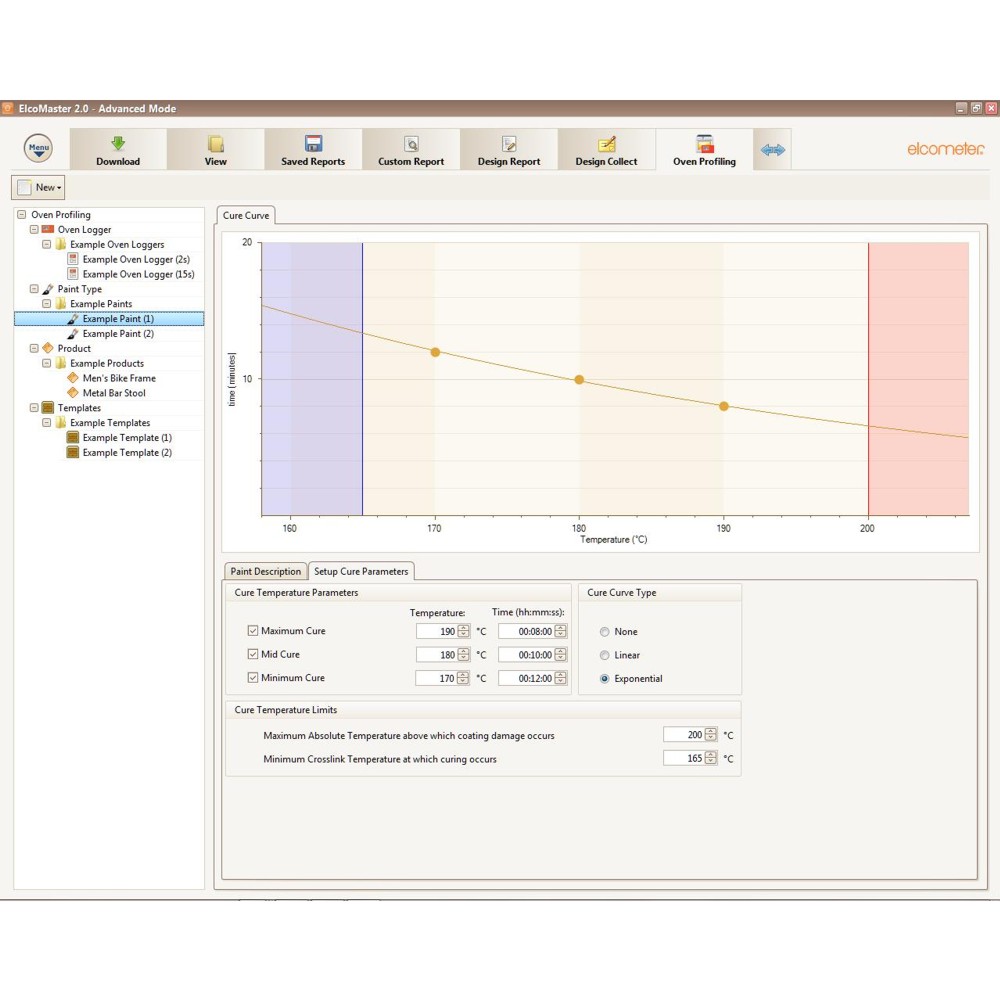Select Example Oven Logger (2s) icon
The image size is (1000, 1000).
pos(73,259)
